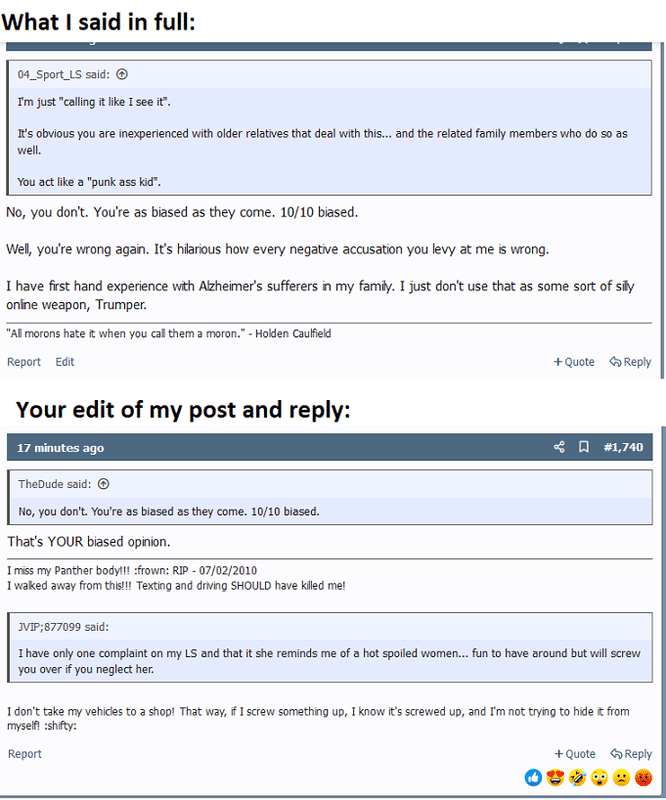666x800 pixels.
Task: React with the Sad face emoji
Action: 621,777
